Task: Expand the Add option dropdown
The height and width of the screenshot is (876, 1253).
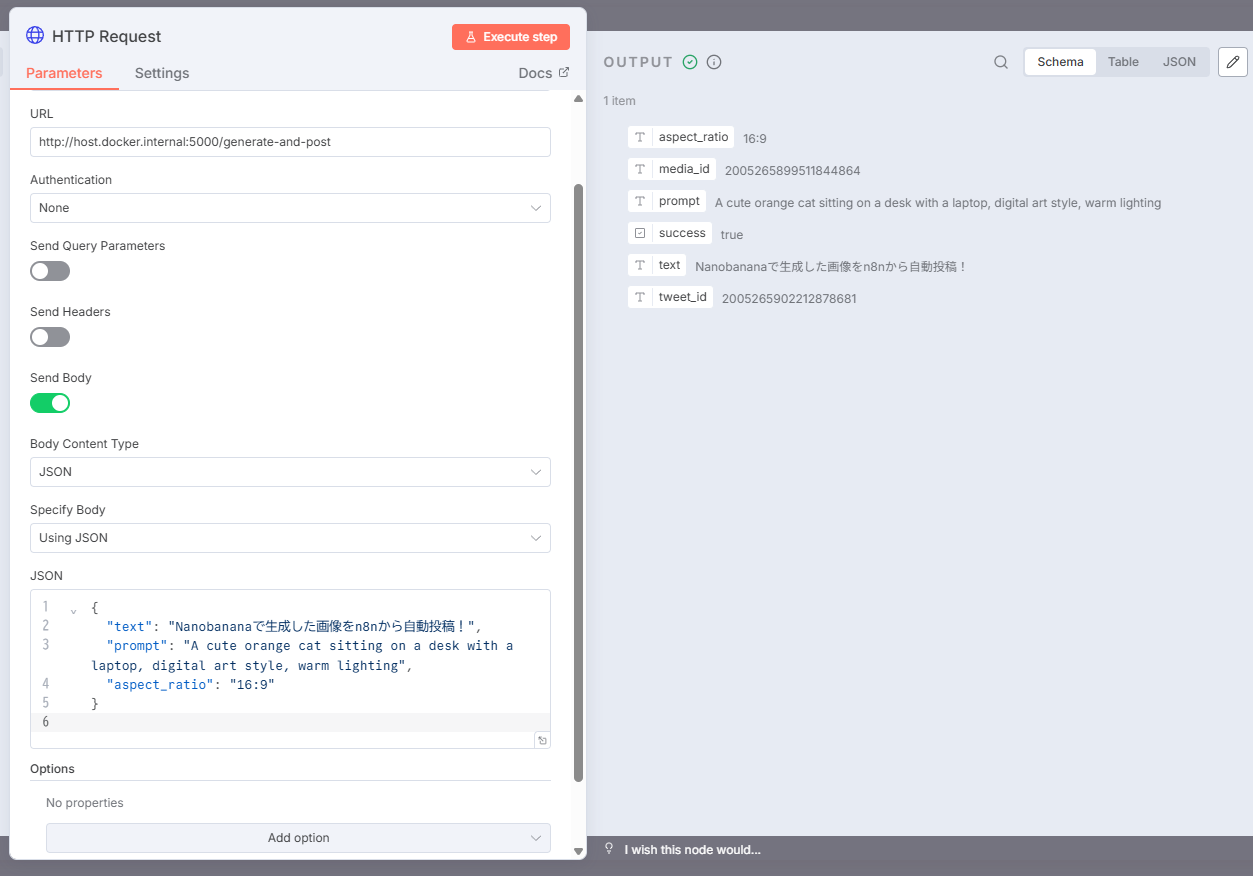Action: pos(298,838)
